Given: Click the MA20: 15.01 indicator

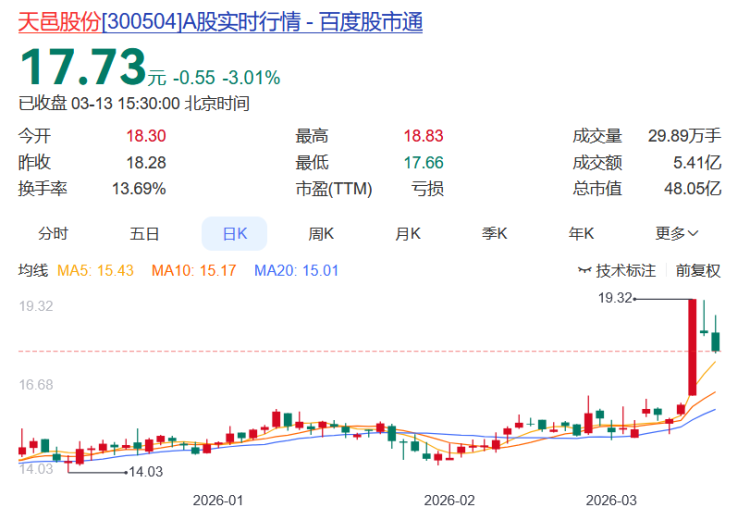Looking at the screenshot, I should 296,271.
